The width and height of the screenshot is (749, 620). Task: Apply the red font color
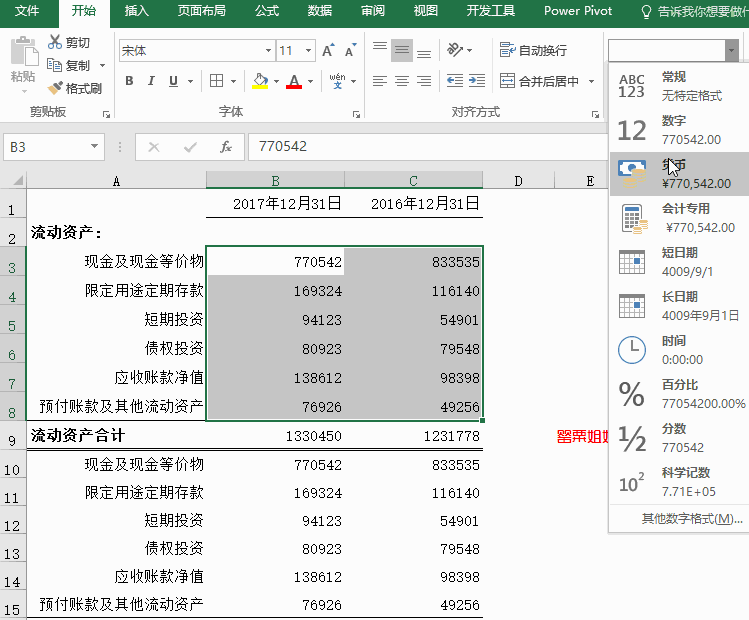(x=294, y=81)
